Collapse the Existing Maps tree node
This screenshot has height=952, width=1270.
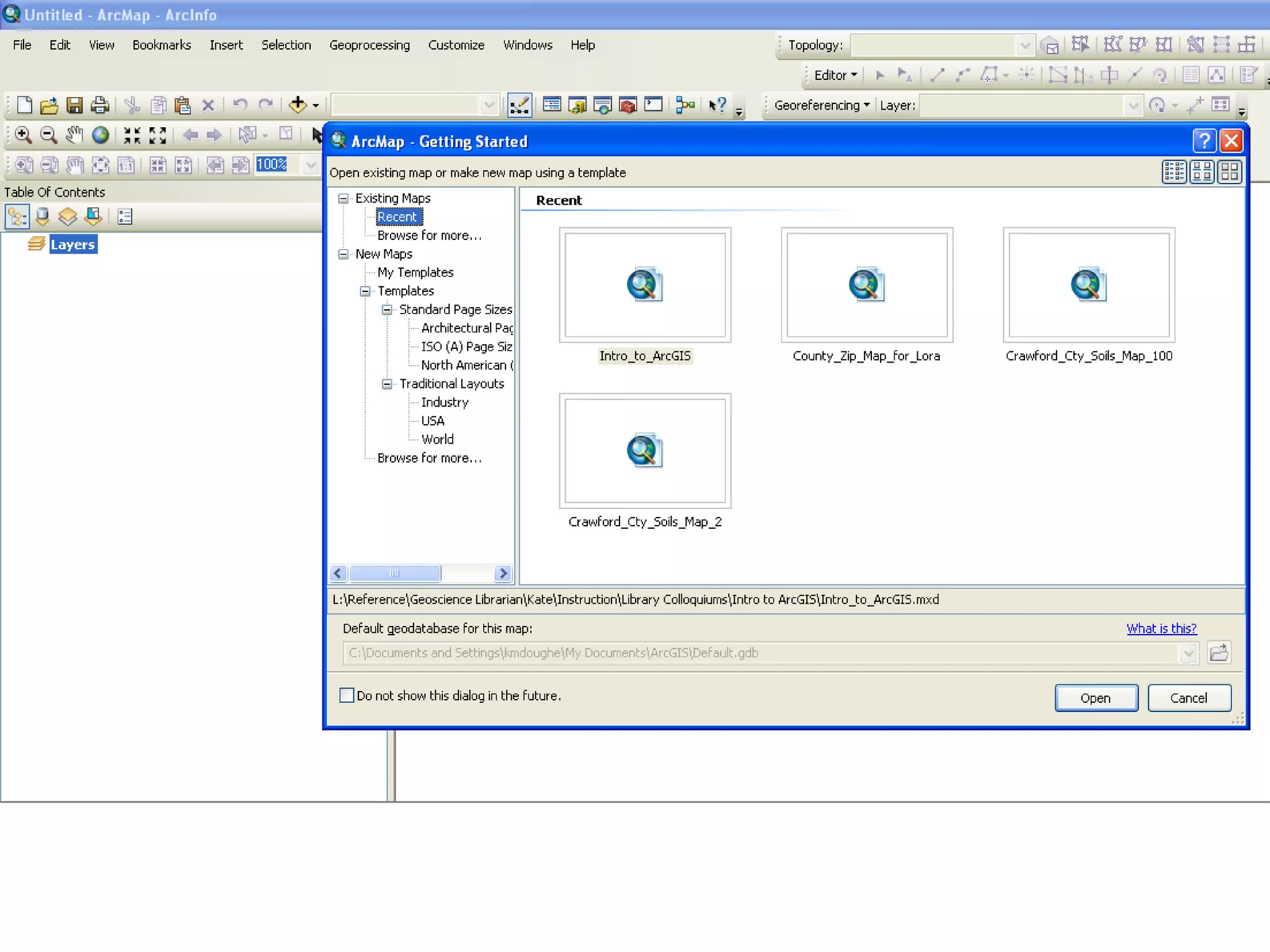click(x=343, y=198)
